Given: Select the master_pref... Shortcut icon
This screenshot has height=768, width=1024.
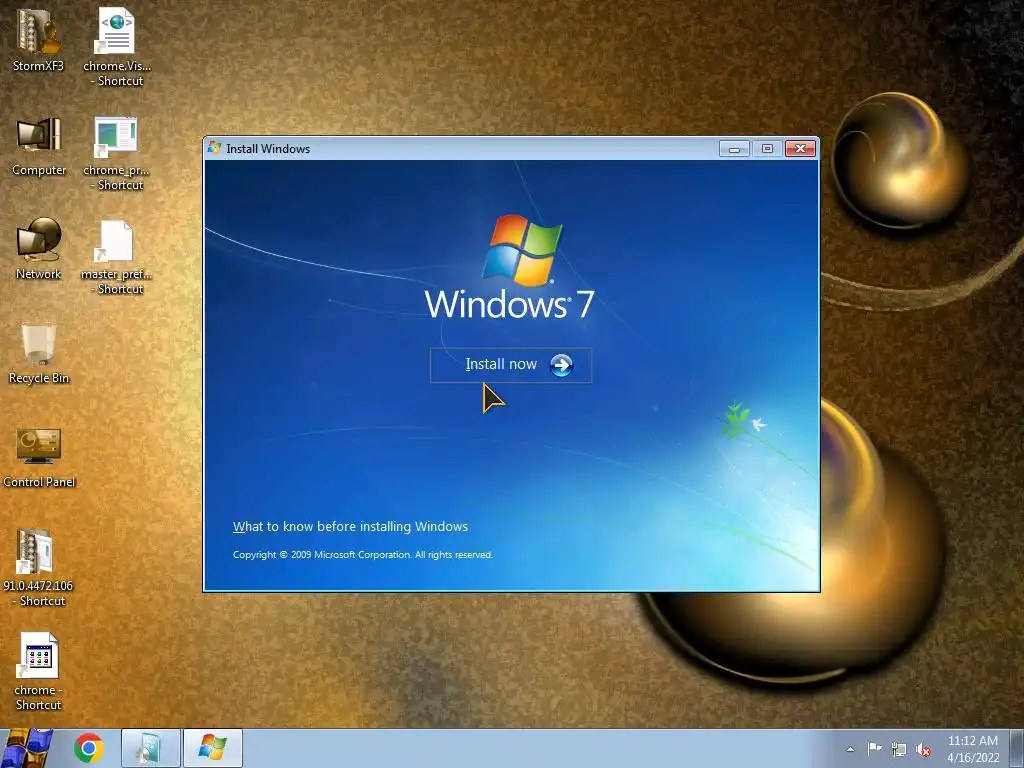Looking at the screenshot, I should click(x=117, y=257).
